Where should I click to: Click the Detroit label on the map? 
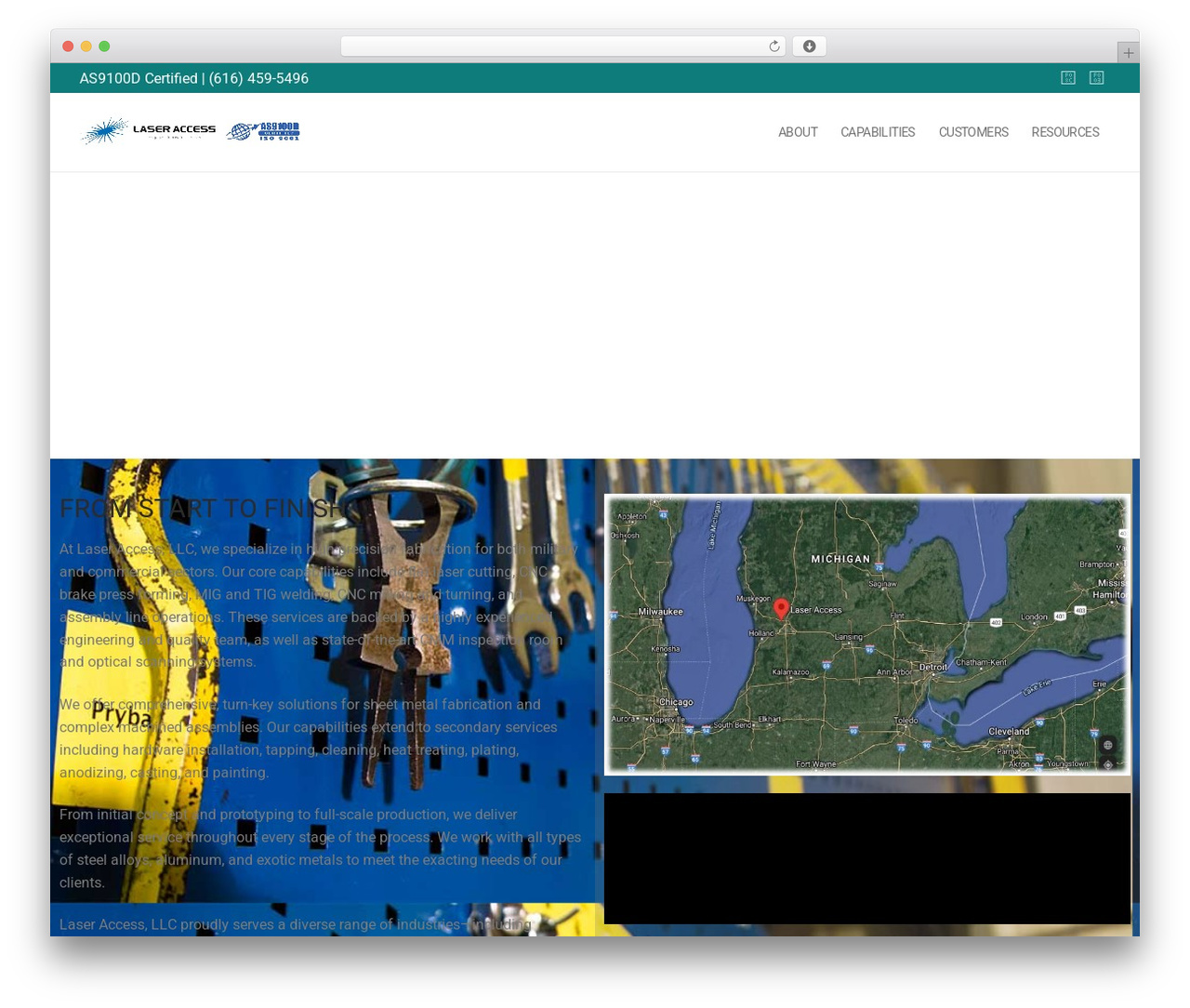933,667
